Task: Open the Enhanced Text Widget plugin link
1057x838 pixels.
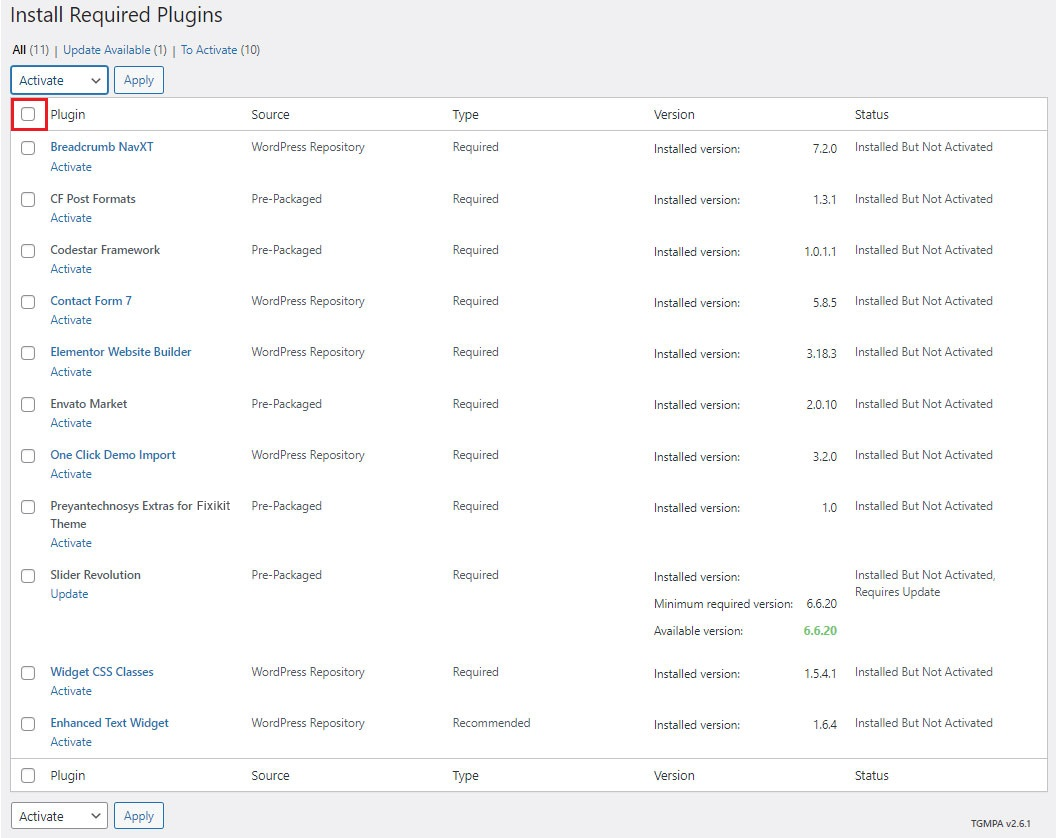Action: 109,723
